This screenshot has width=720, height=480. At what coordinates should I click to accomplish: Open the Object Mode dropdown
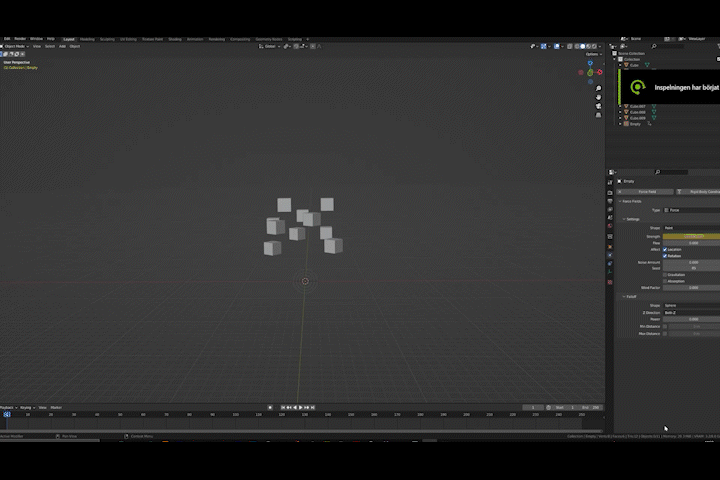point(15,46)
